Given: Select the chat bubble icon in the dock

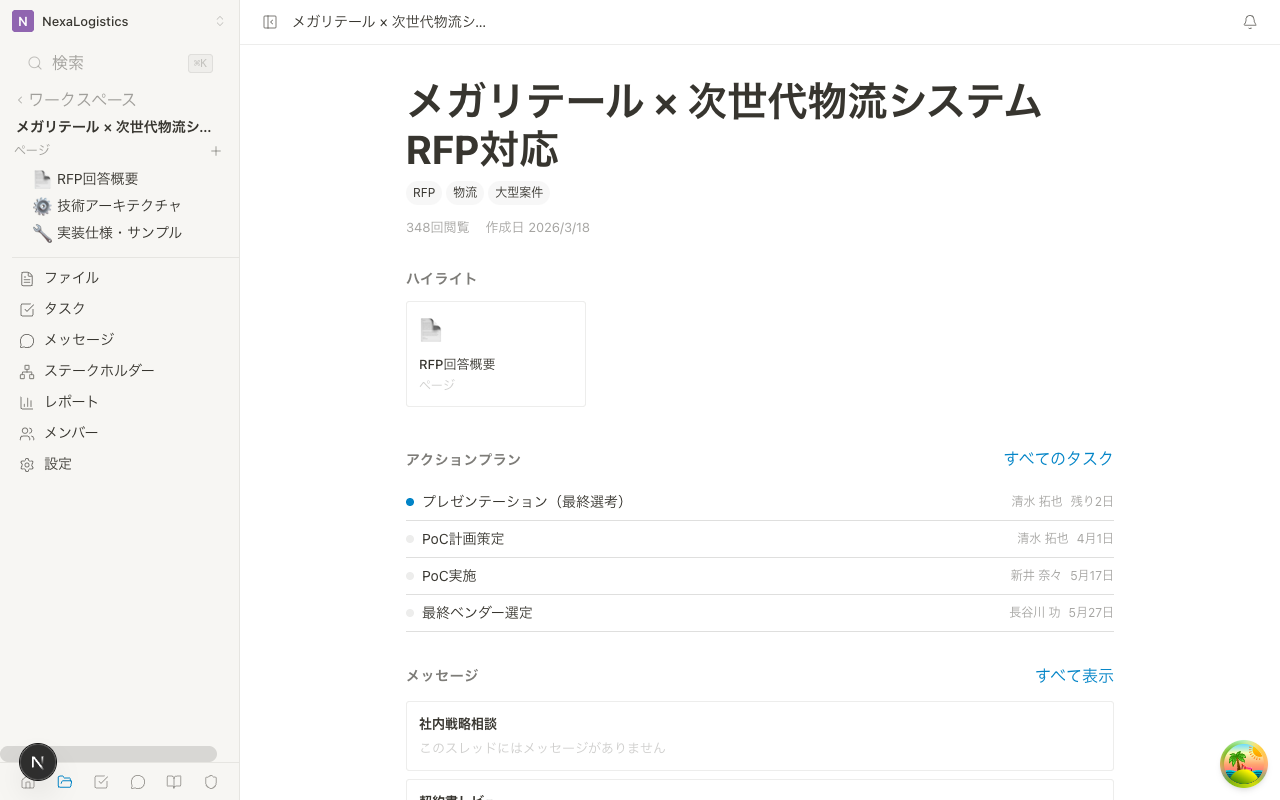Looking at the screenshot, I should pos(138,782).
